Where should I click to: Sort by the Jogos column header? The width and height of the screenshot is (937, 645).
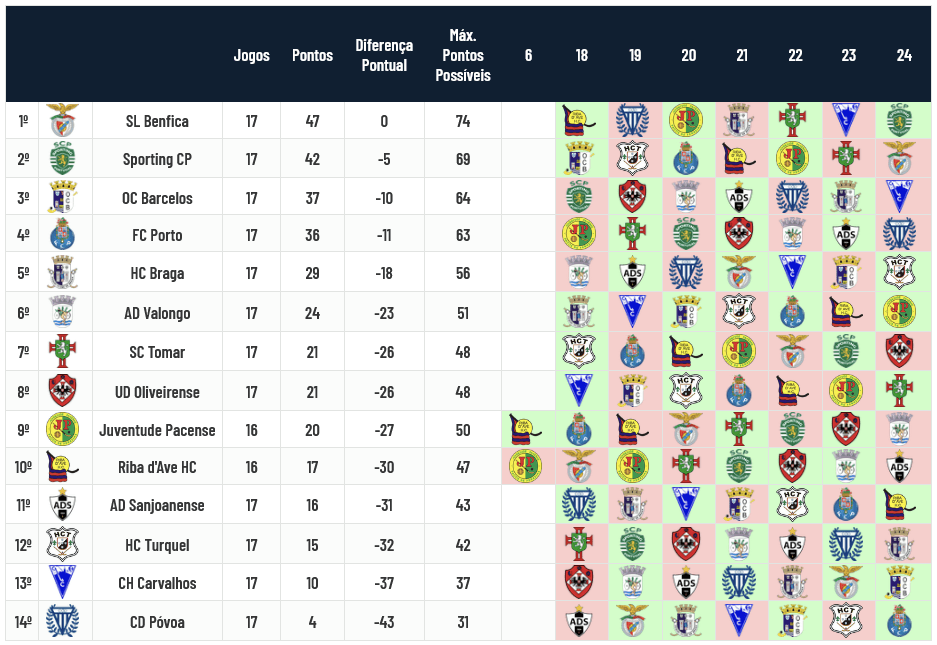pyautogui.click(x=251, y=55)
